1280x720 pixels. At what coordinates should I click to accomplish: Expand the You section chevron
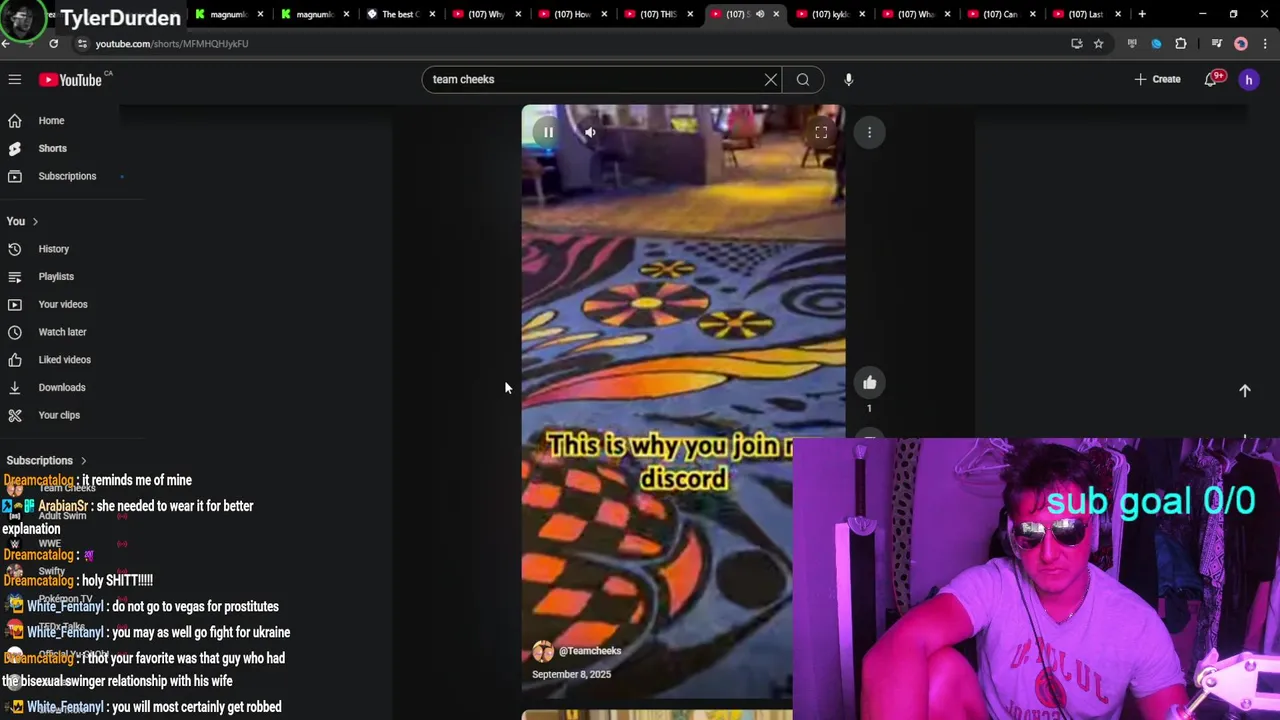pyautogui.click(x=35, y=221)
